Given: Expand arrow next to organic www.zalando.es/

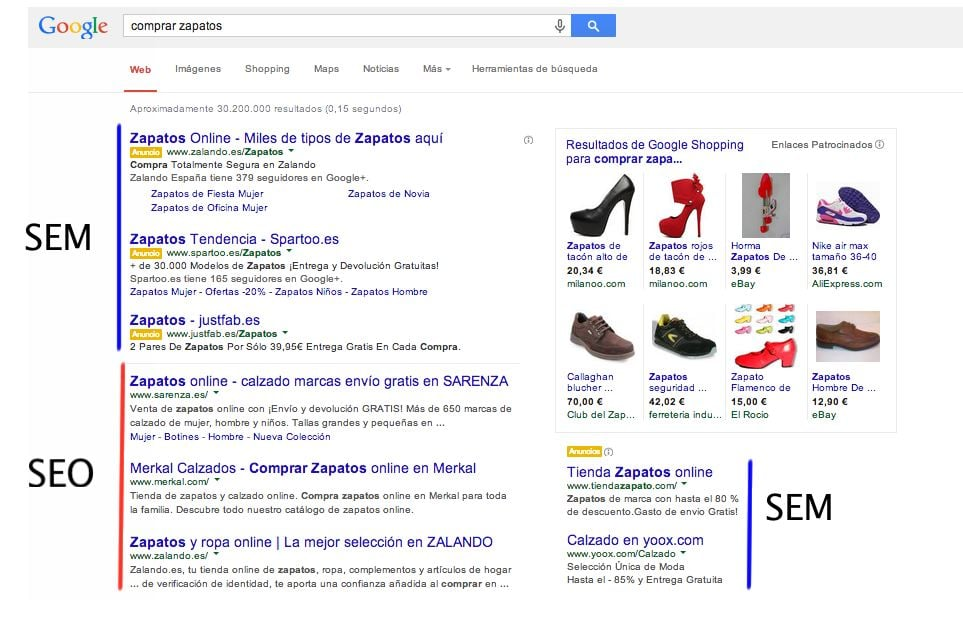Looking at the screenshot, I should pos(216,554).
